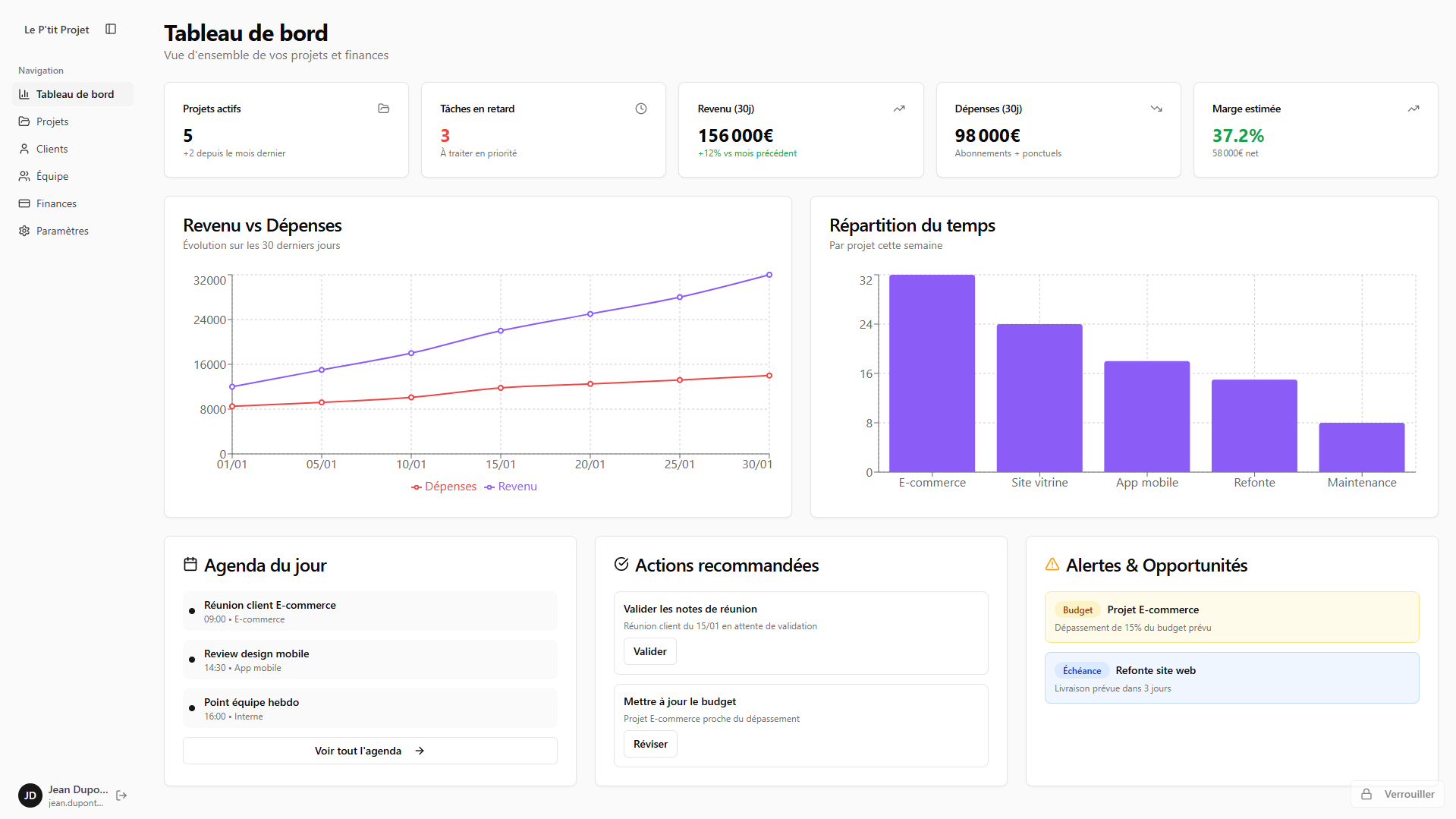Click the warning icon beside Alertes & Opportunités
Screen dimensions: 1456x819
point(1052,565)
